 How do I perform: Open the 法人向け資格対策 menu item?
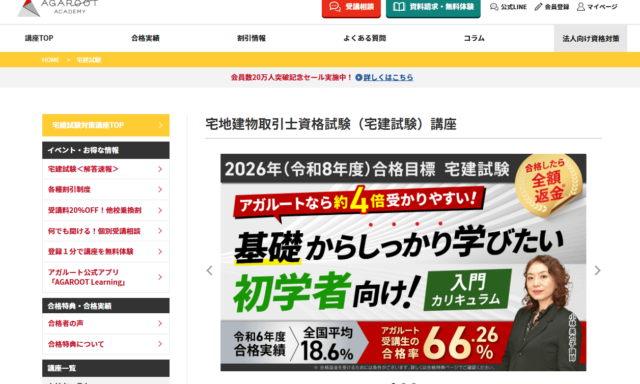(x=591, y=38)
